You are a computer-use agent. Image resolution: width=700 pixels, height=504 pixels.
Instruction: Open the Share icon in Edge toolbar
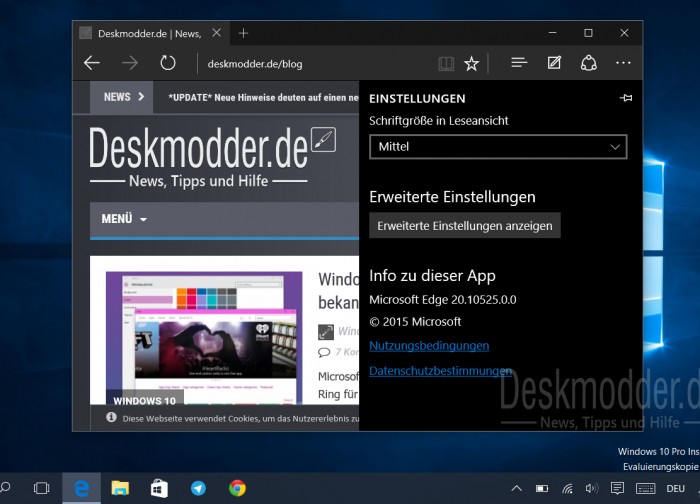click(x=588, y=63)
